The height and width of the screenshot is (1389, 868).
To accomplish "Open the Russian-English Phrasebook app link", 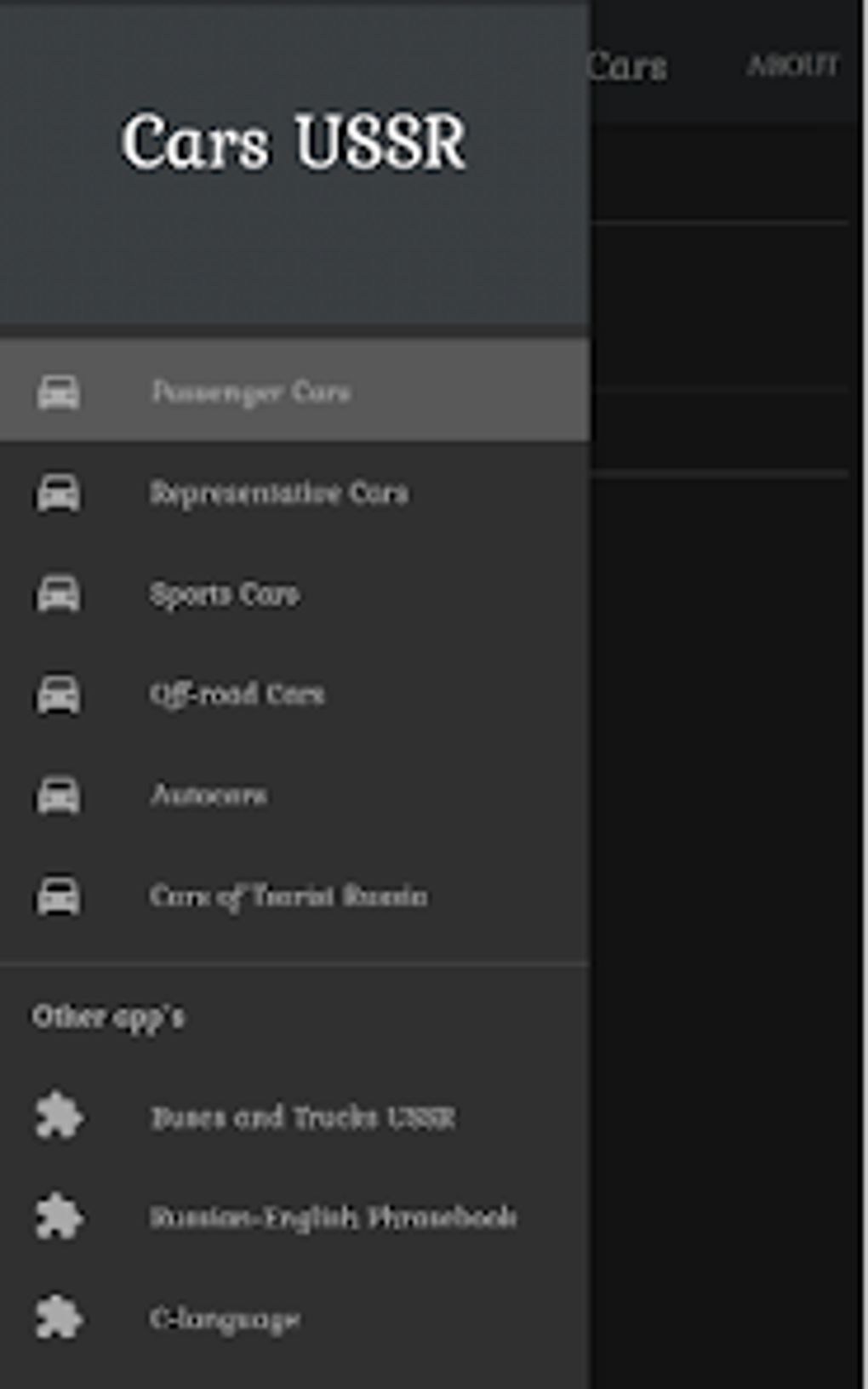I will point(334,1218).
